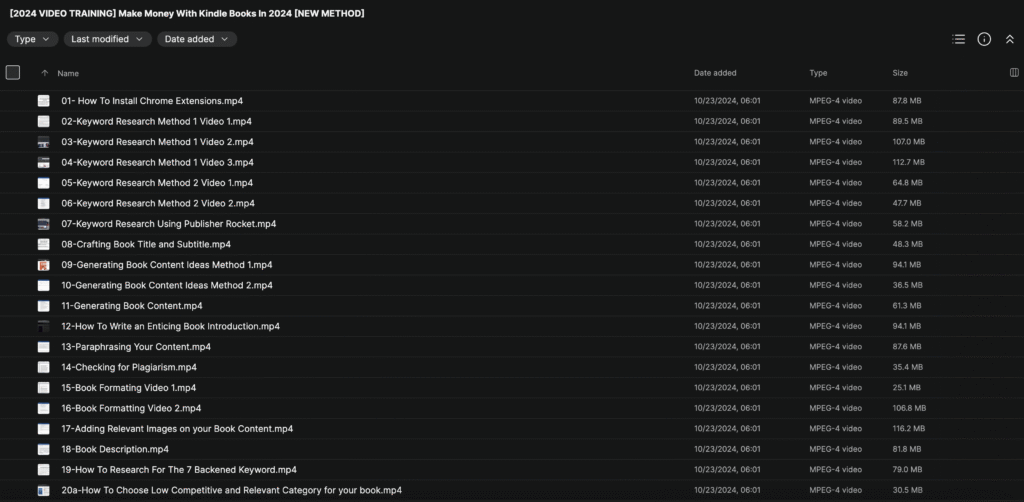Image resolution: width=1024 pixels, height=502 pixels.
Task: Open the column settings icon
Action: point(1015,73)
